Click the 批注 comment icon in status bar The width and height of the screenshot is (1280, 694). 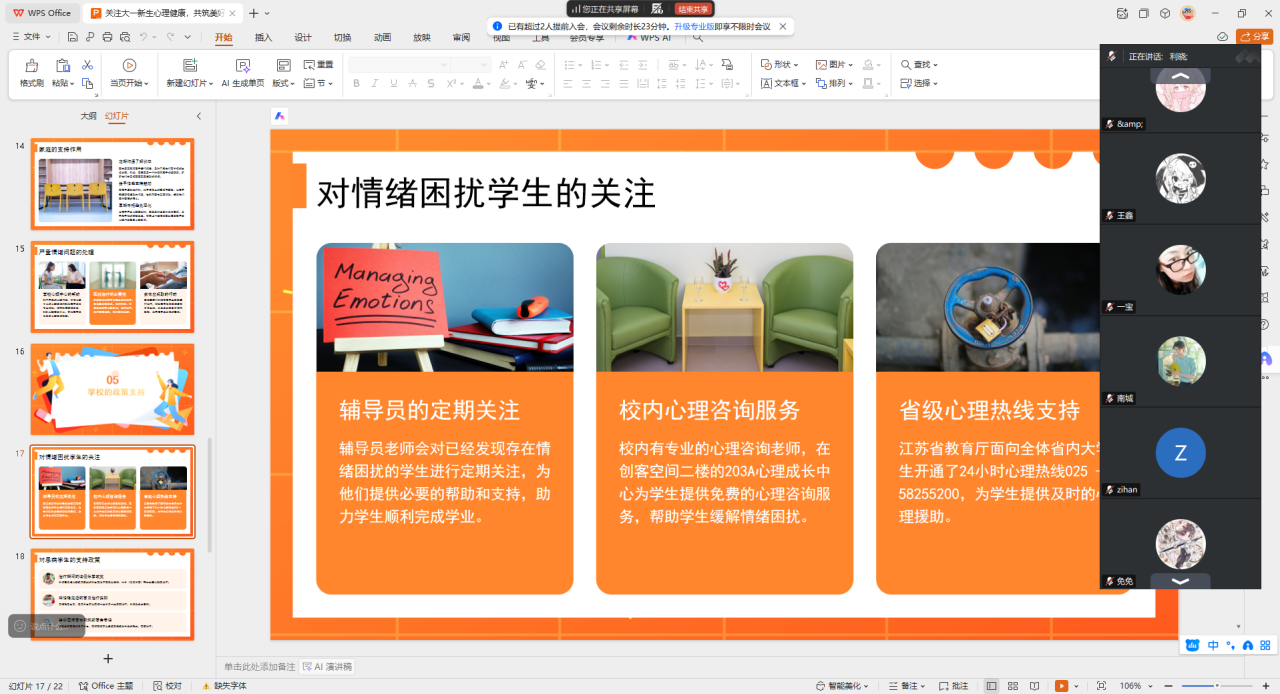pyautogui.click(x=952, y=686)
